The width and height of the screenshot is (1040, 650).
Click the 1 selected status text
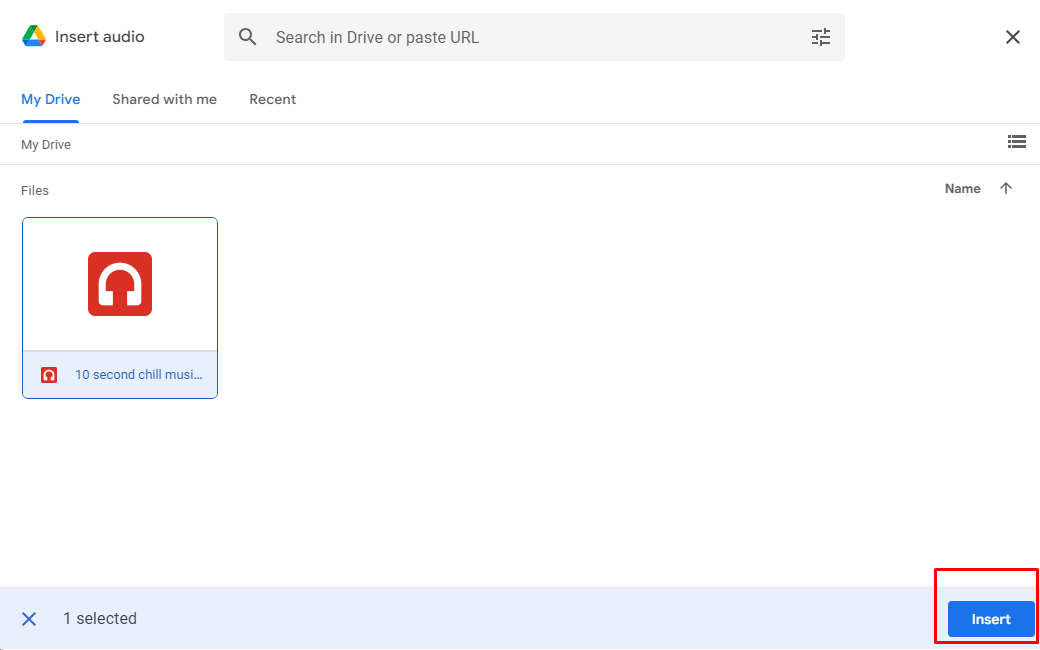pos(100,619)
